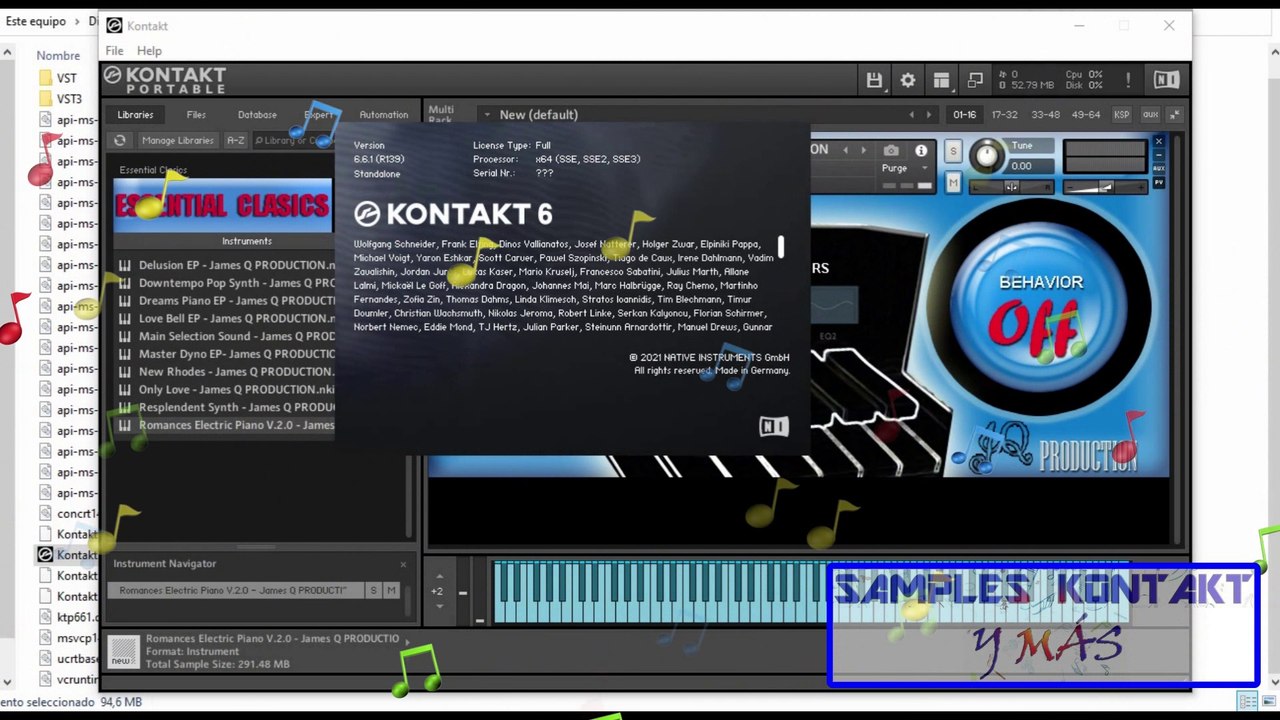Select rack page 49-64
Image resolution: width=1280 pixels, height=720 pixels.
click(x=1086, y=115)
